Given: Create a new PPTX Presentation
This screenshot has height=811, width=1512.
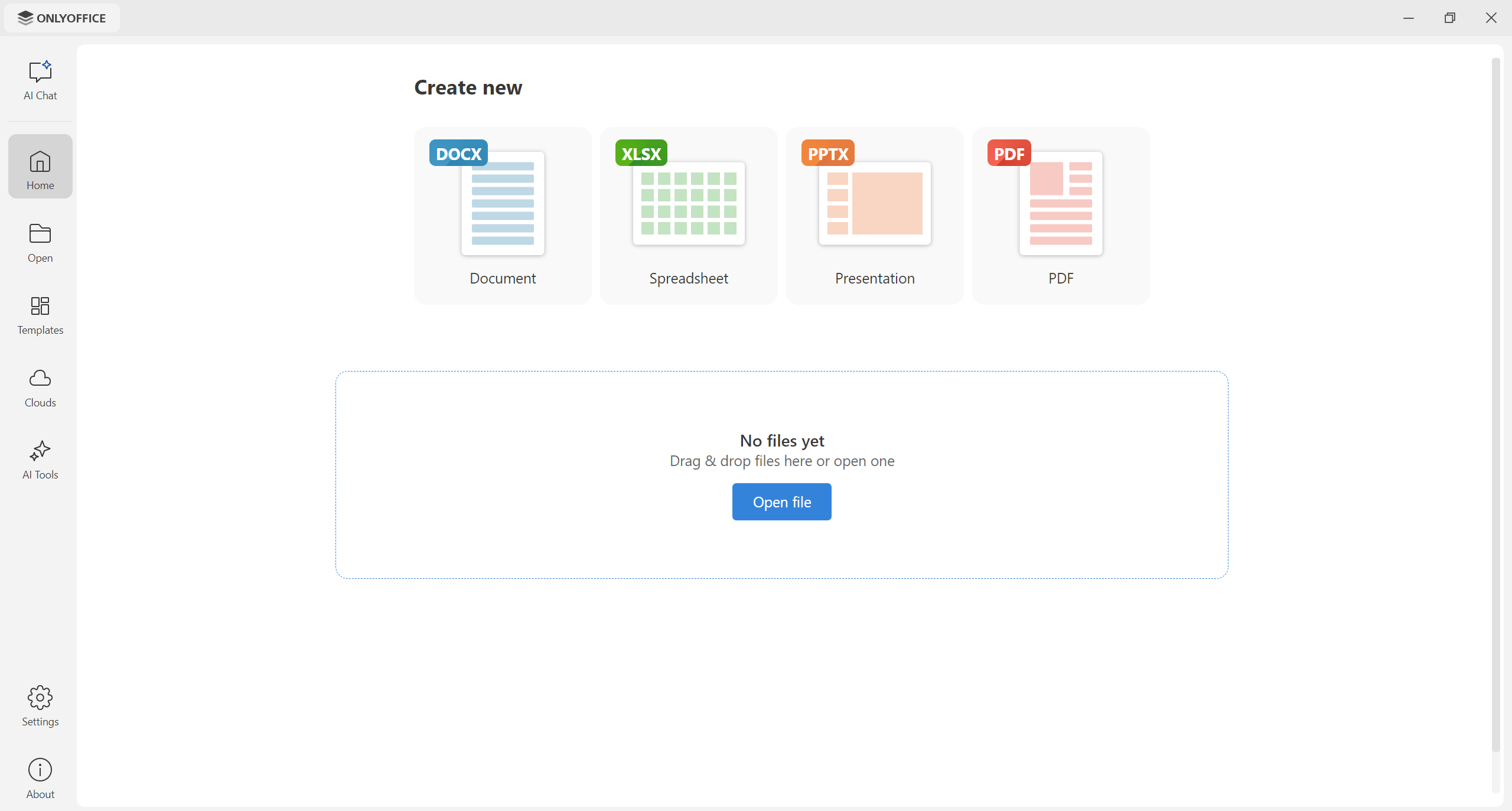Looking at the screenshot, I should point(875,216).
